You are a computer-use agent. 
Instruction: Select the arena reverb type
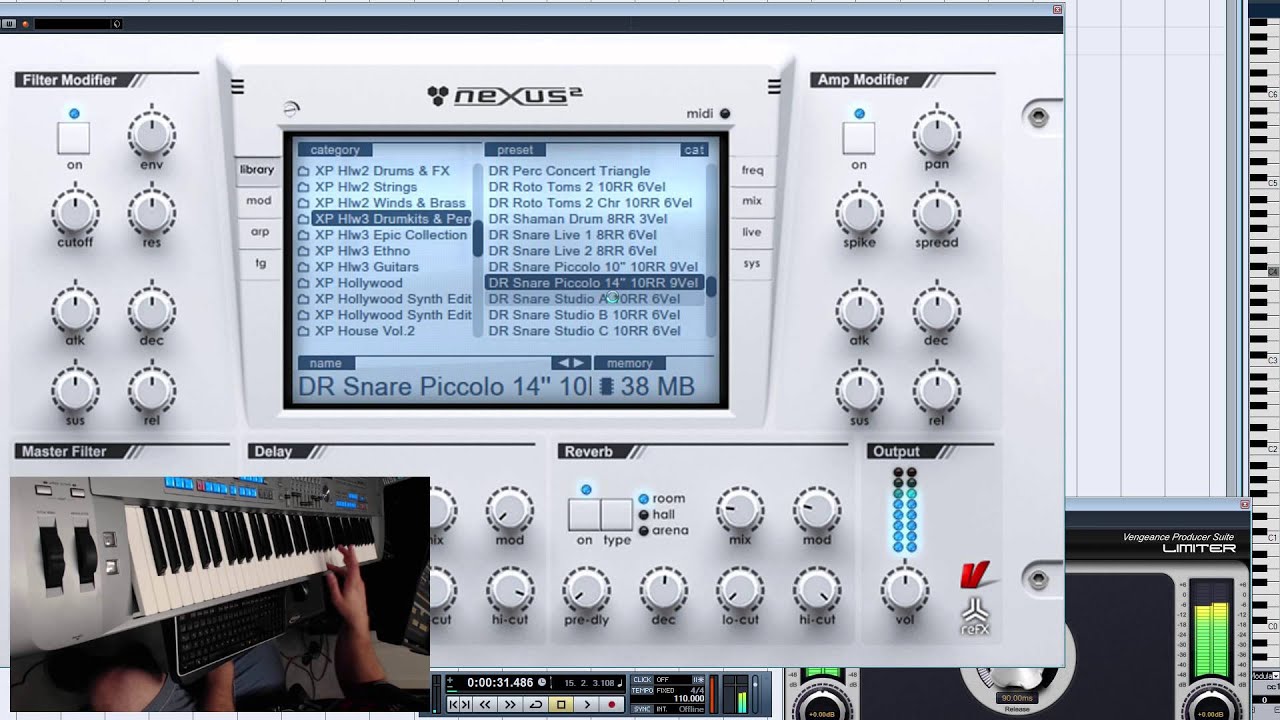click(663, 530)
